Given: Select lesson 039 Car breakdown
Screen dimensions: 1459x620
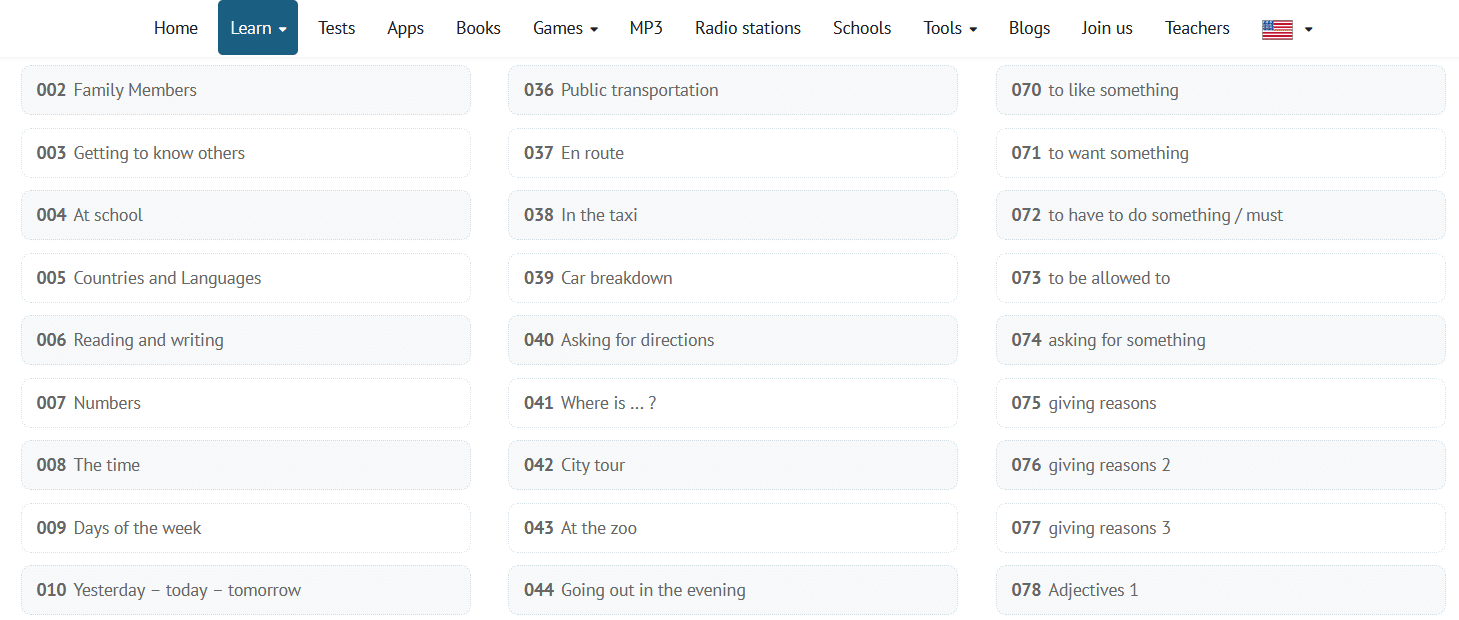Looking at the screenshot, I should click(732, 278).
